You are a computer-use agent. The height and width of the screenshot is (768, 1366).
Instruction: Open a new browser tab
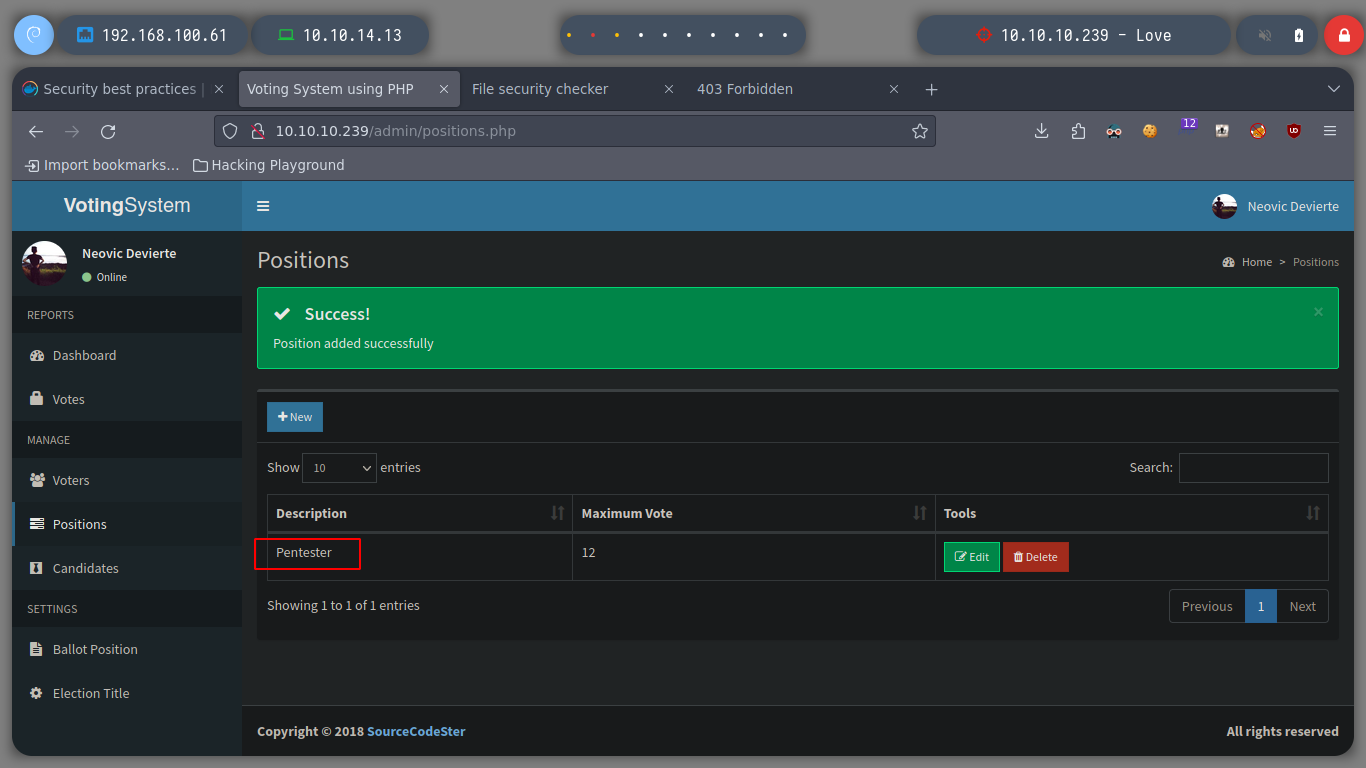pos(931,89)
